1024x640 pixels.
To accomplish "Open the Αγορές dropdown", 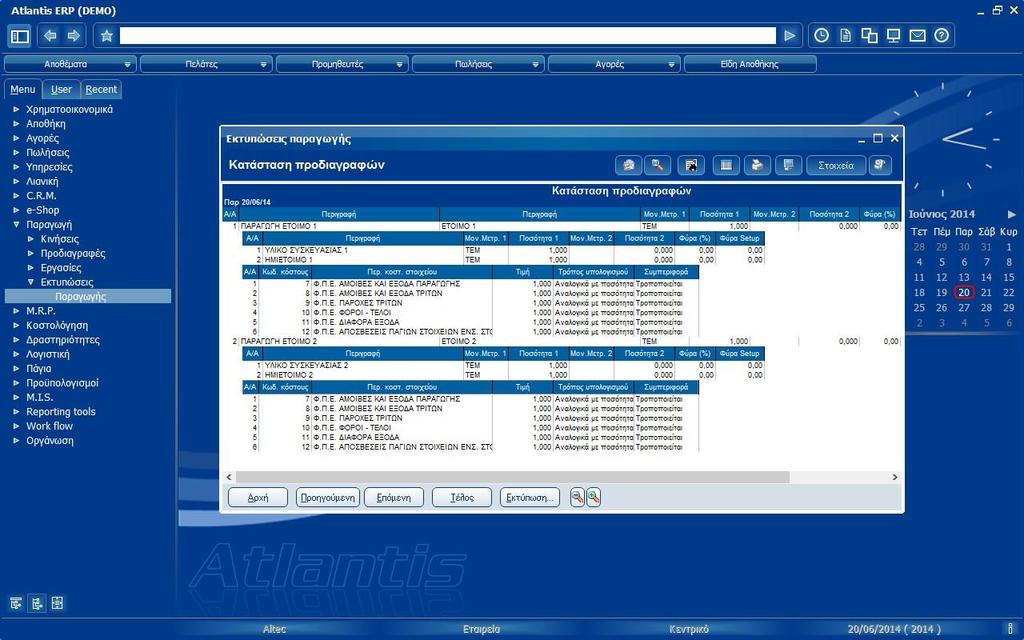I will click(x=671, y=65).
